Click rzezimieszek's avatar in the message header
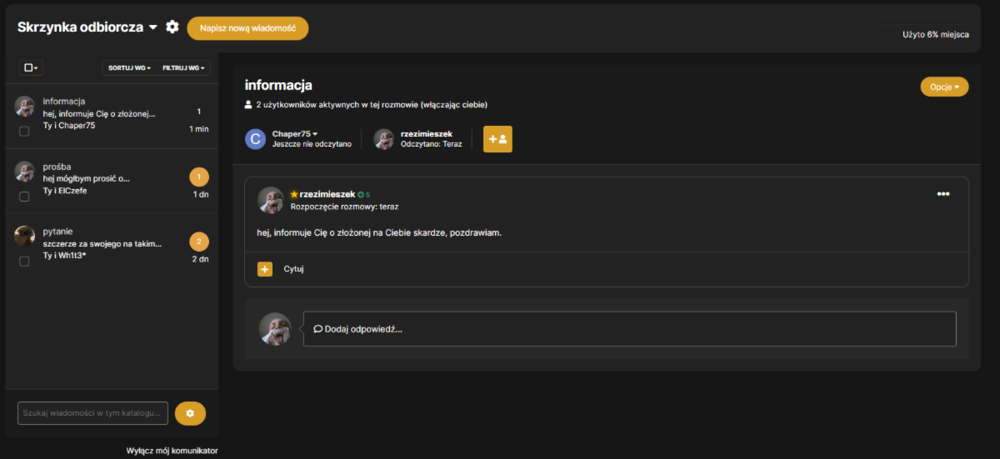The image size is (1000, 459). (270, 200)
